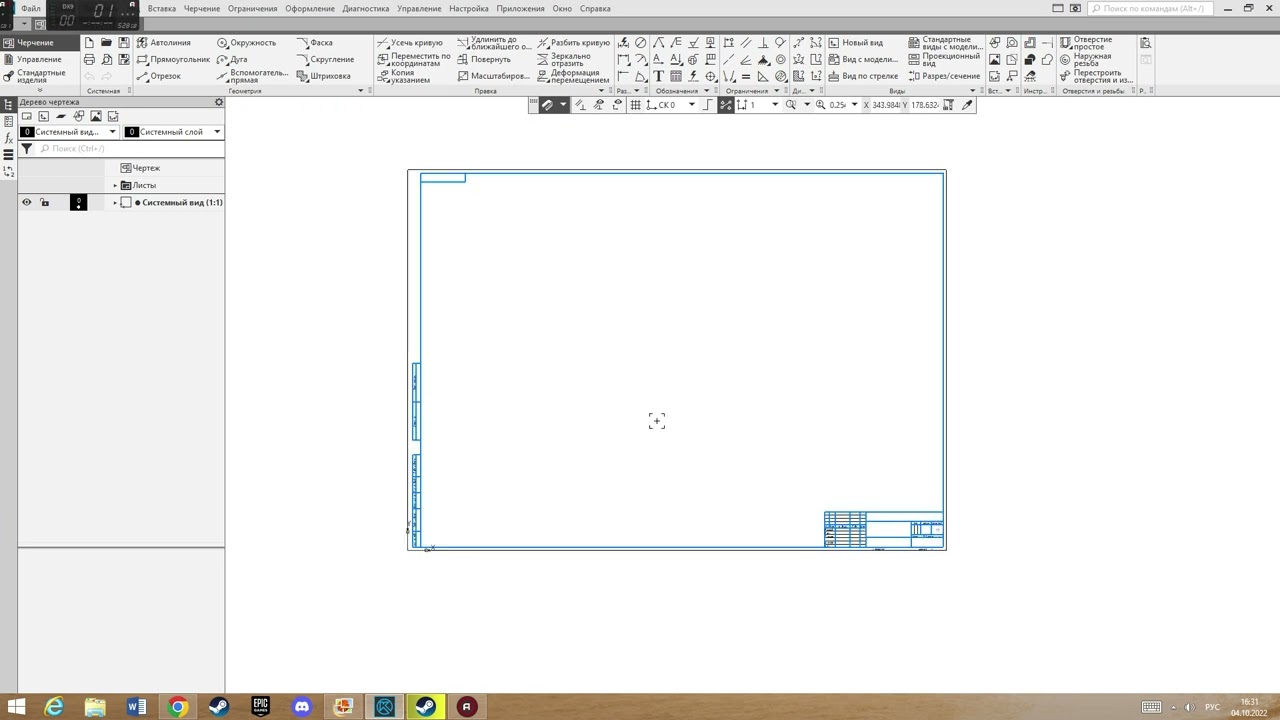Open the Справка menu
Image resolution: width=1280 pixels, height=720 pixels.
595,8
